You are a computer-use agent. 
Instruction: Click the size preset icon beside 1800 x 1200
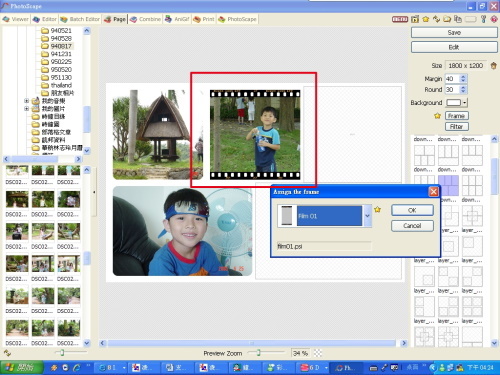[x=494, y=66]
